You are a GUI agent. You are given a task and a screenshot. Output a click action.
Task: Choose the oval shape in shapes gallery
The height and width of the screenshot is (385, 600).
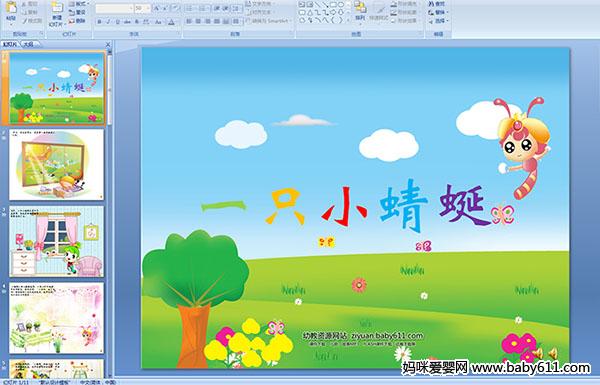[x=341, y=4]
